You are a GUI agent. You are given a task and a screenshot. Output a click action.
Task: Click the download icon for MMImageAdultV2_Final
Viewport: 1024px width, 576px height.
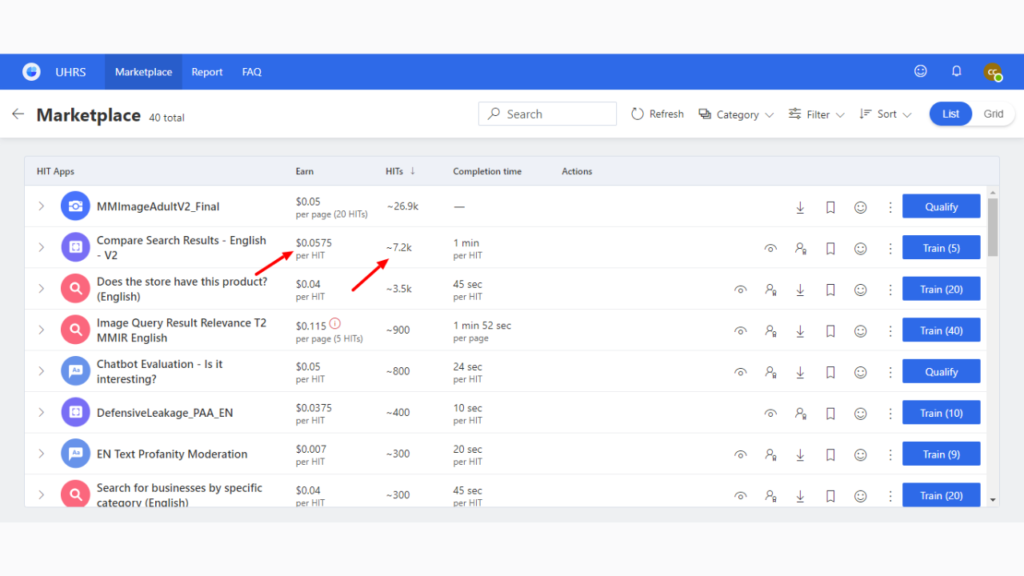coord(800,208)
